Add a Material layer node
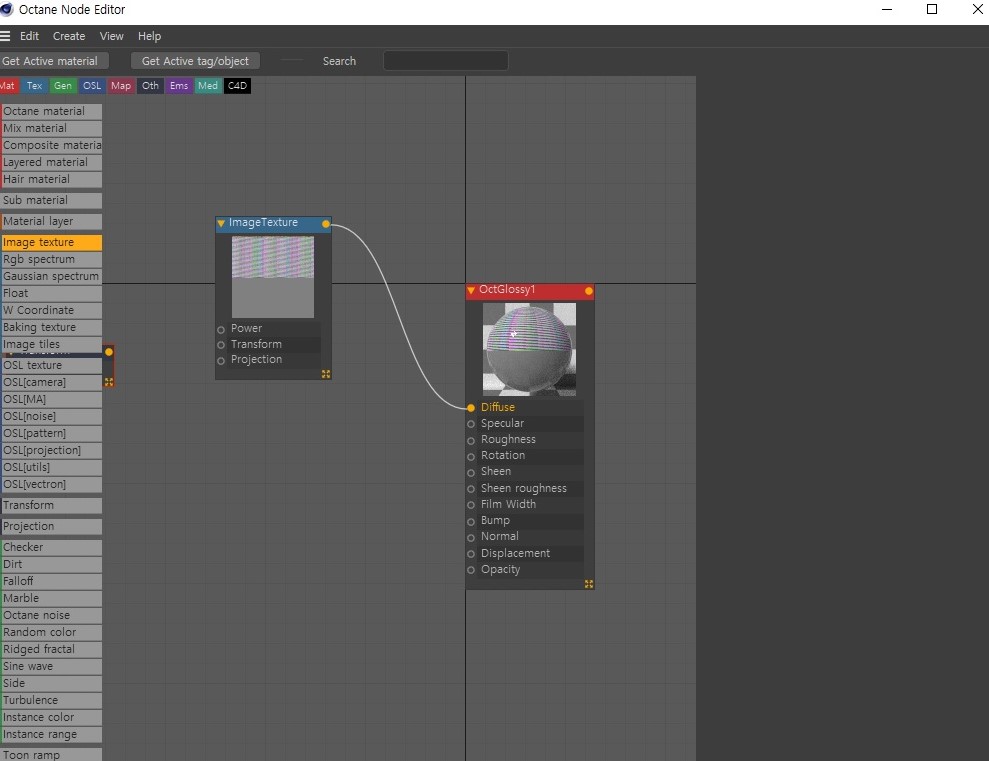The height and width of the screenshot is (761, 989). [x=51, y=222]
